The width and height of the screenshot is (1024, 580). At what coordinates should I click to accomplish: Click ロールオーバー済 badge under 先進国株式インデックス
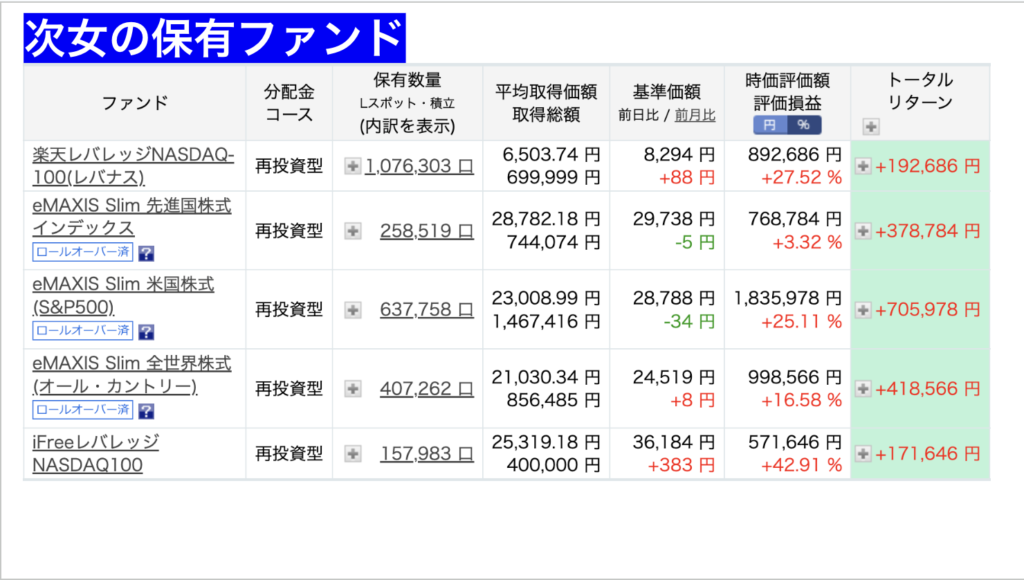point(83,252)
